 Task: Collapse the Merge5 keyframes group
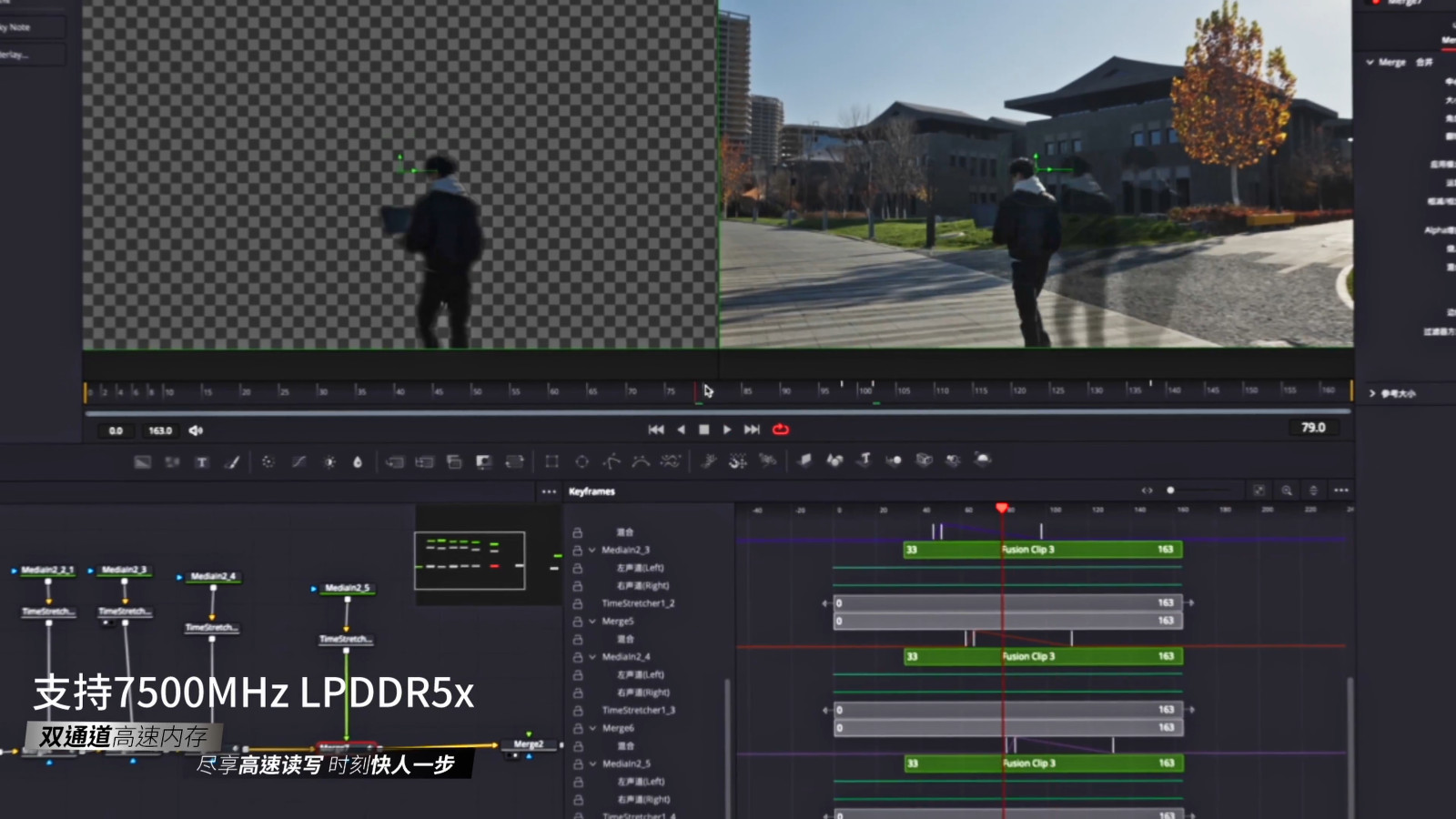(x=592, y=622)
